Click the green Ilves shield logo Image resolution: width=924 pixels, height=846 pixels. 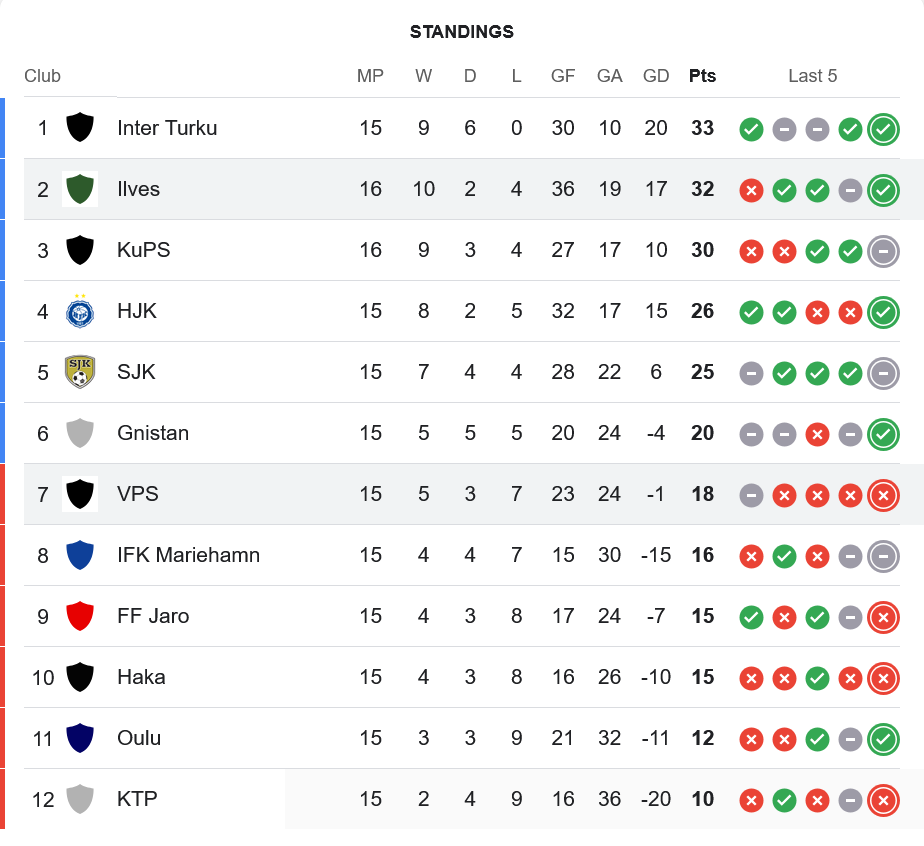pos(80,190)
